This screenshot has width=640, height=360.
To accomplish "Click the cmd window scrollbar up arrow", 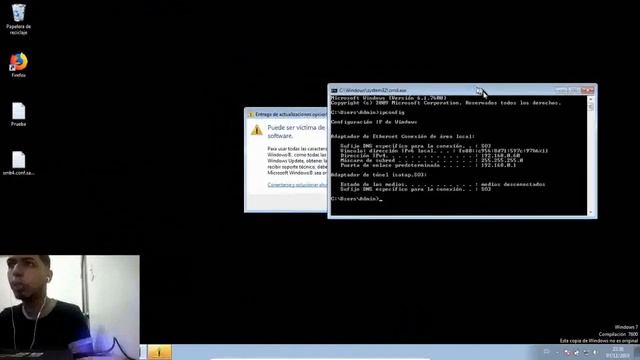I will tap(591, 99).
